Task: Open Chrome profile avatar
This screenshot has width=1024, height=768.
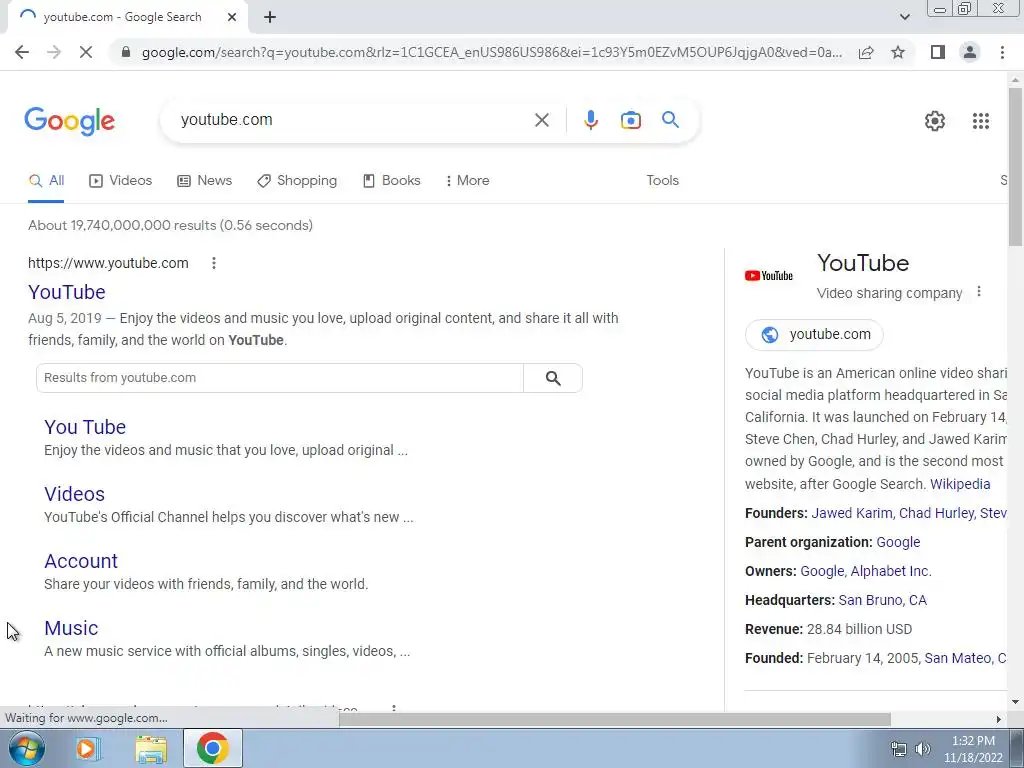Action: click(970, 52)
